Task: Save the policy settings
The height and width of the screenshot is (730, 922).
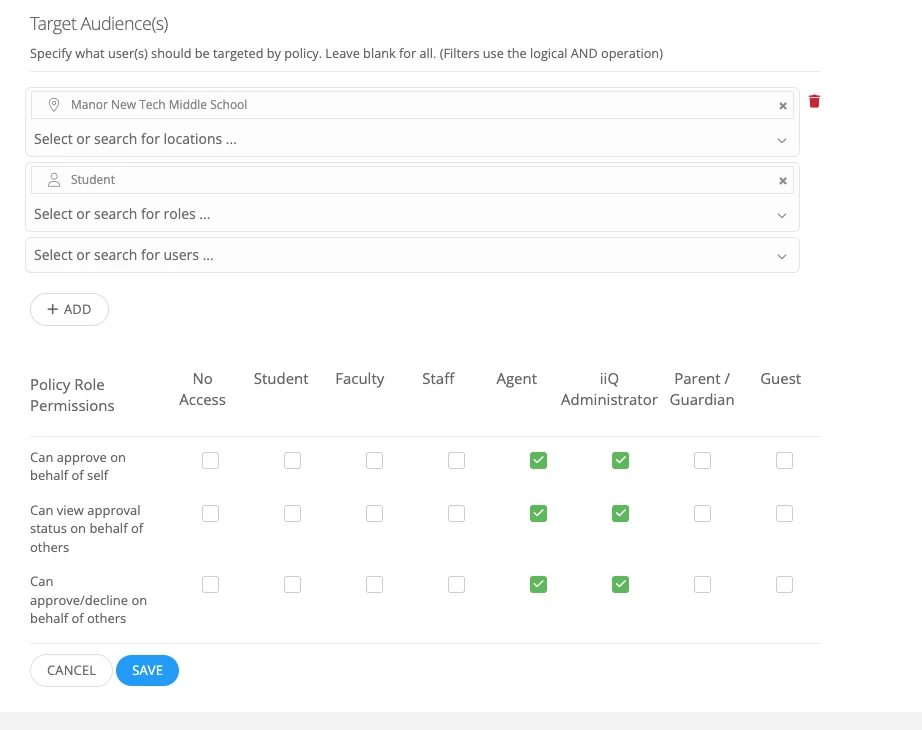Action: 147,670
